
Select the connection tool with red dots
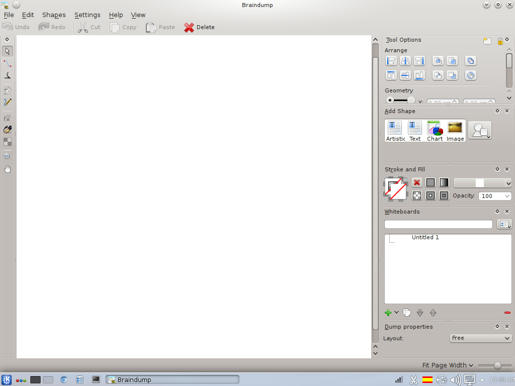[7, 63]
